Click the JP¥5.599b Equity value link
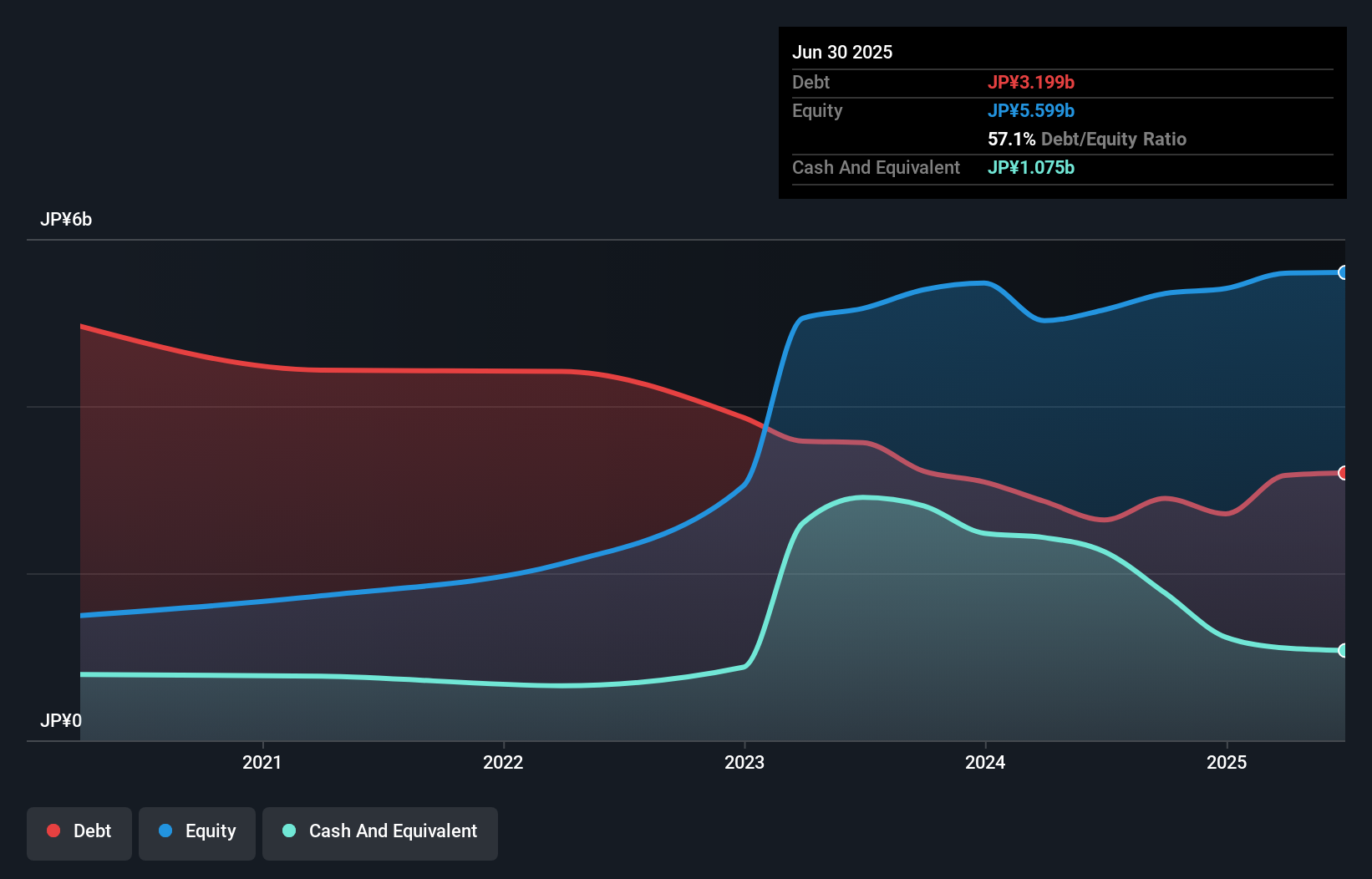This screenshot has height=879, width=1372. pos(1031,110)
